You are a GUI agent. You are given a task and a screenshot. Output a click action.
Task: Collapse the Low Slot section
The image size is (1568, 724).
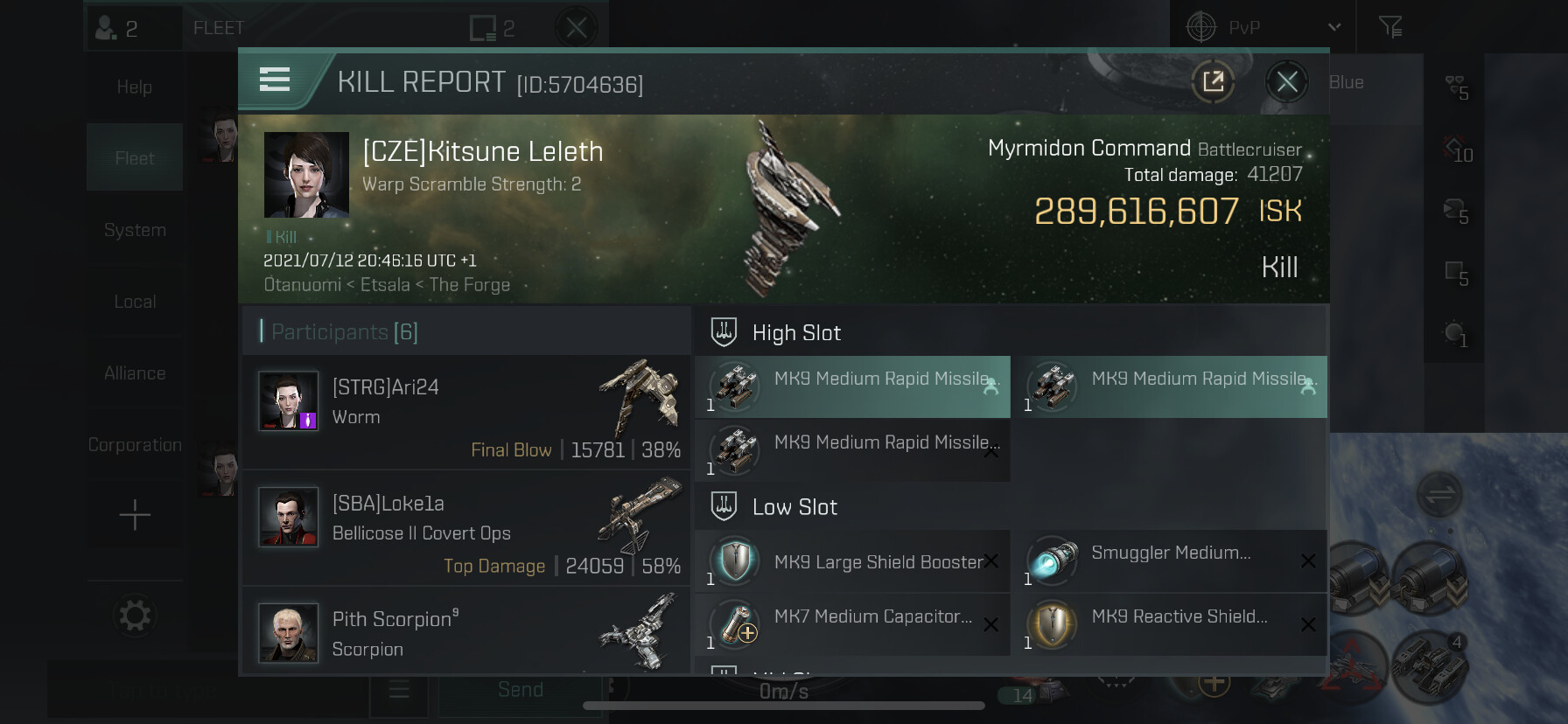click(794, 507)
